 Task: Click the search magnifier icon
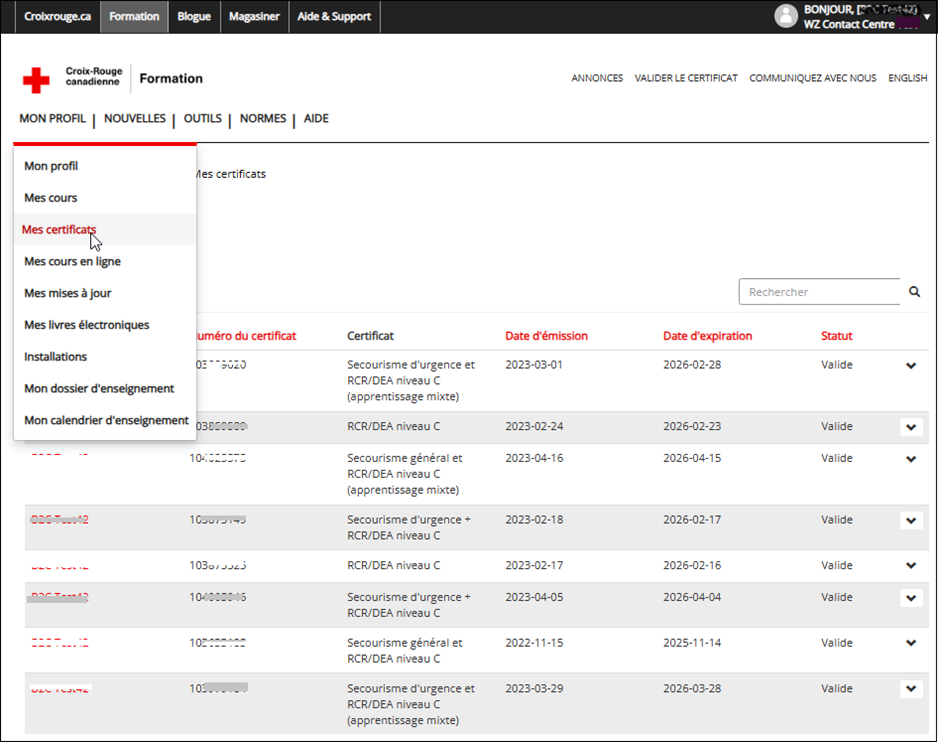914,291
